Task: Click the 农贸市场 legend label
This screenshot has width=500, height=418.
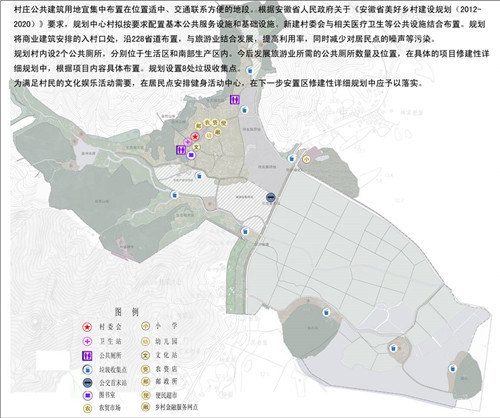Action: tap(110, 408)
